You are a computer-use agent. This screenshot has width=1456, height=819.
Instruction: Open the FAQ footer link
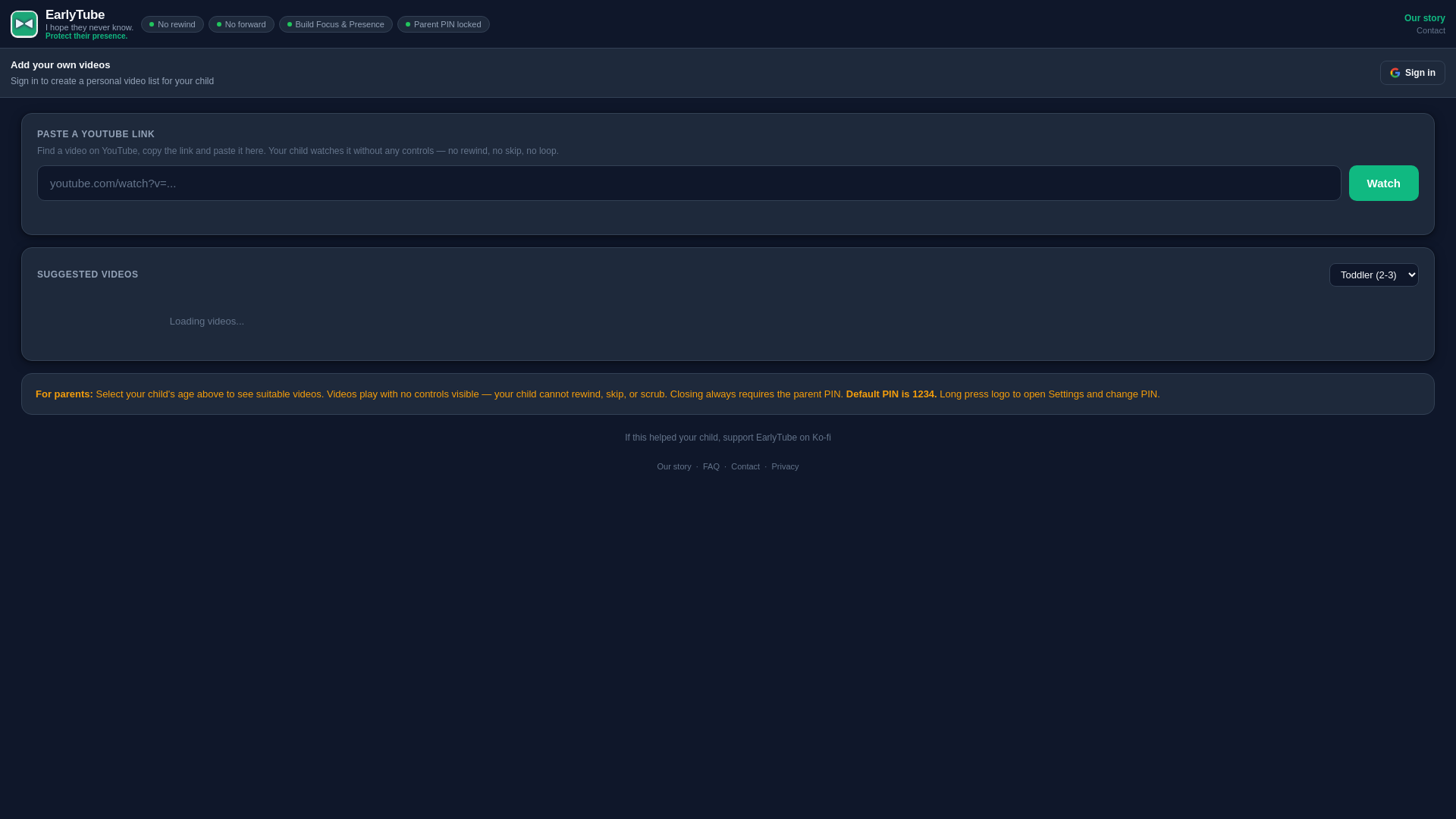711,466
